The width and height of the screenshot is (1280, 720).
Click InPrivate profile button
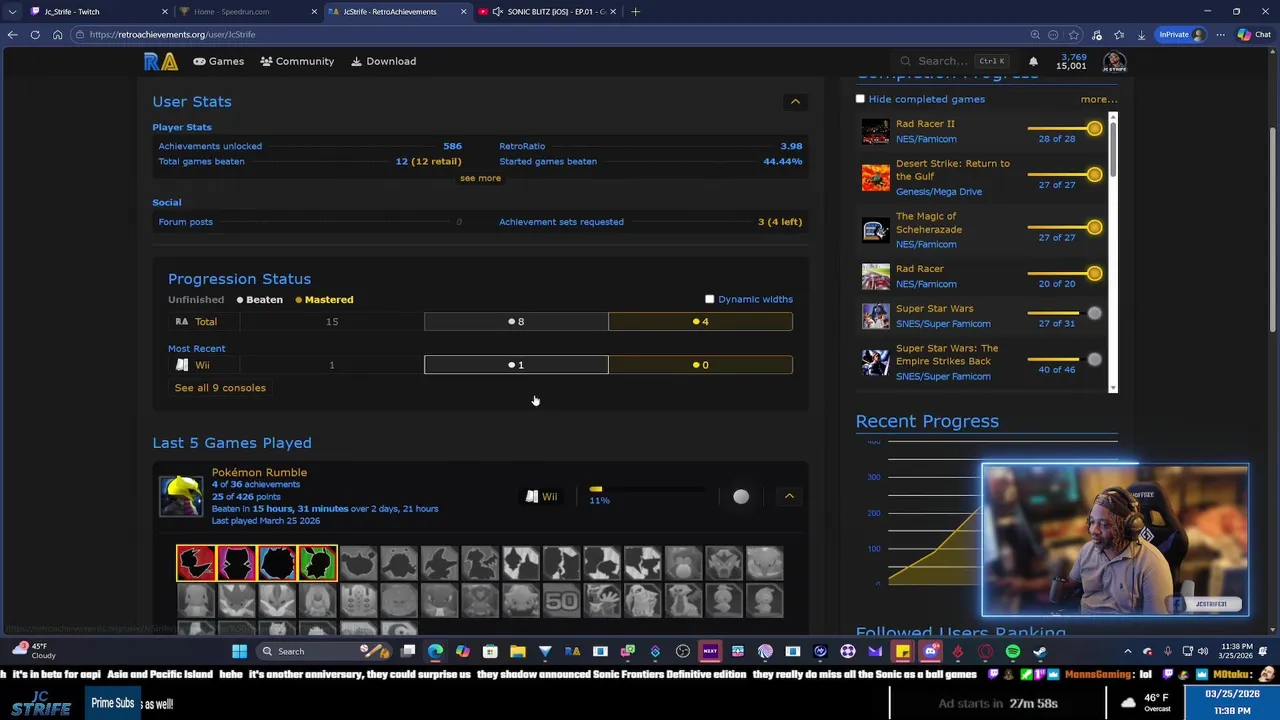click(1181, 34)
